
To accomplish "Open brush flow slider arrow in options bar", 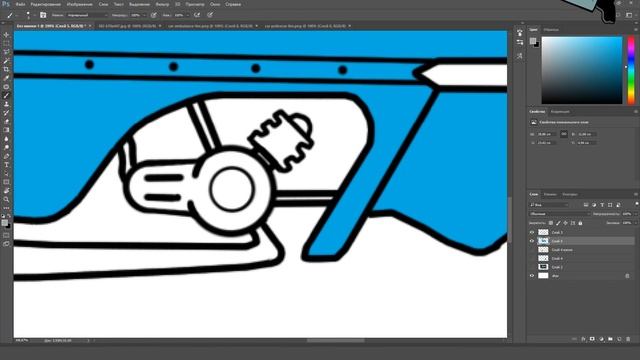I will (x=187, y=15).
